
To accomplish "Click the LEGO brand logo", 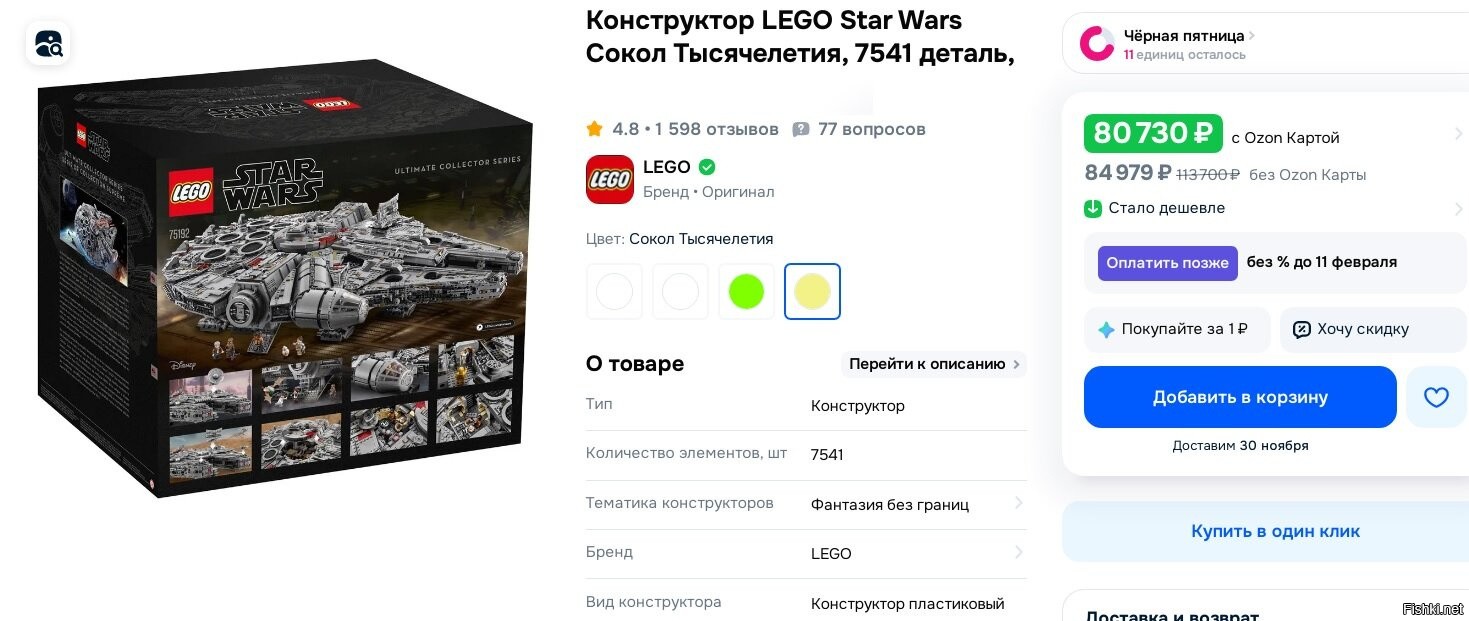I will 609,180.
